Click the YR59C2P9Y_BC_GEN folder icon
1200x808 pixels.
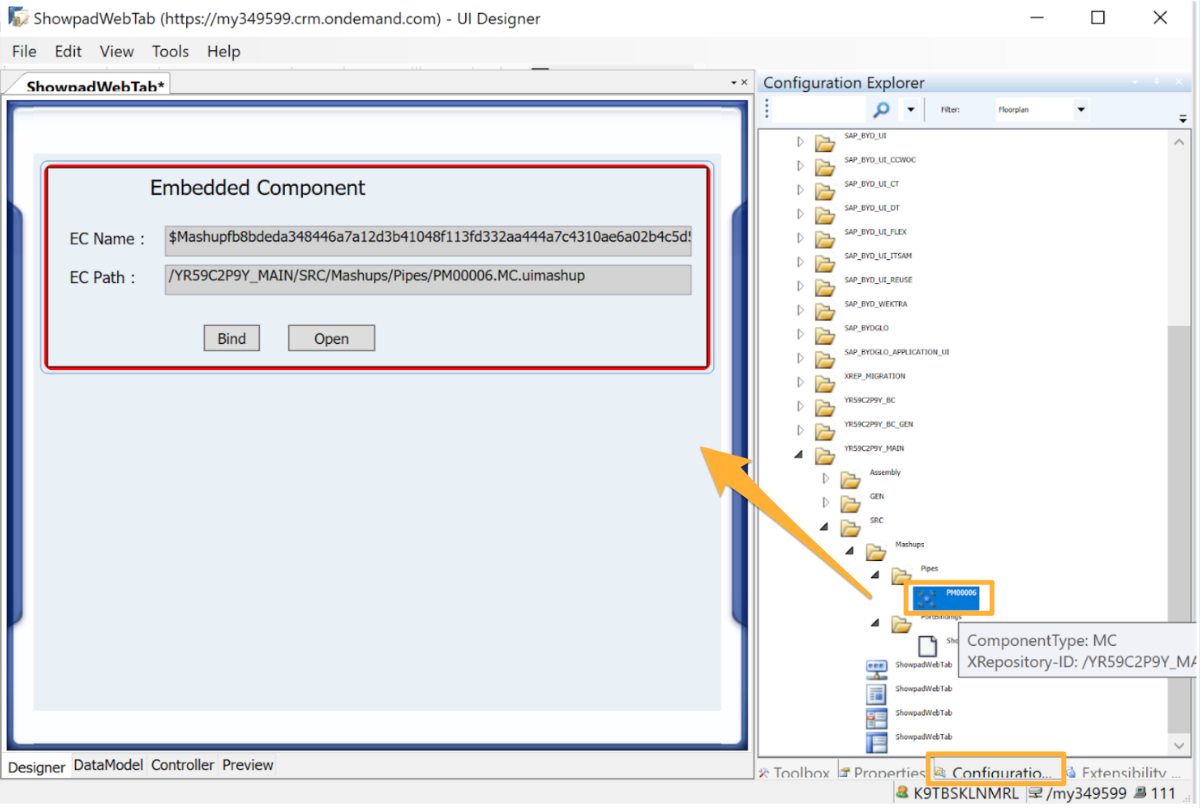click(x=824, y=431)
